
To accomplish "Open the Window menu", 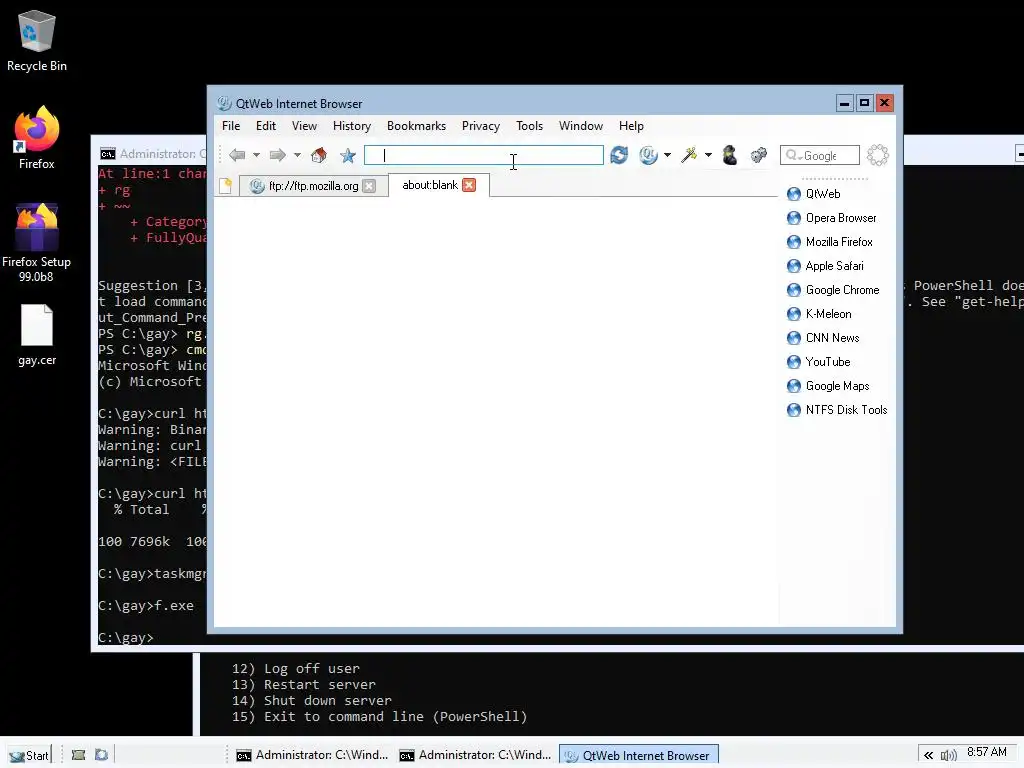I will (x=581, y=126).
